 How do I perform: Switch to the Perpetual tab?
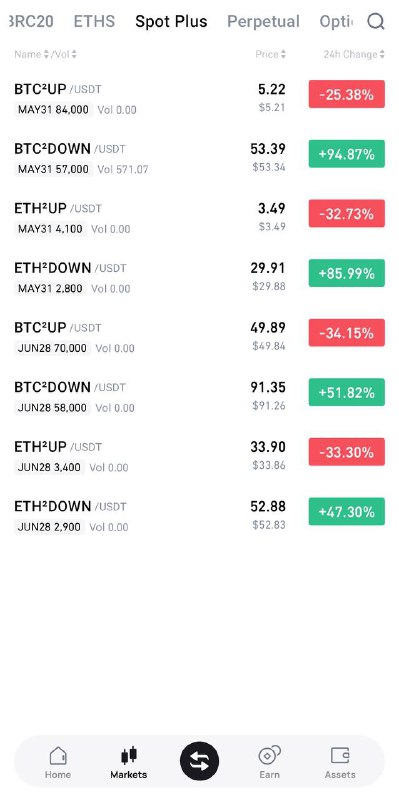point(263,21)
